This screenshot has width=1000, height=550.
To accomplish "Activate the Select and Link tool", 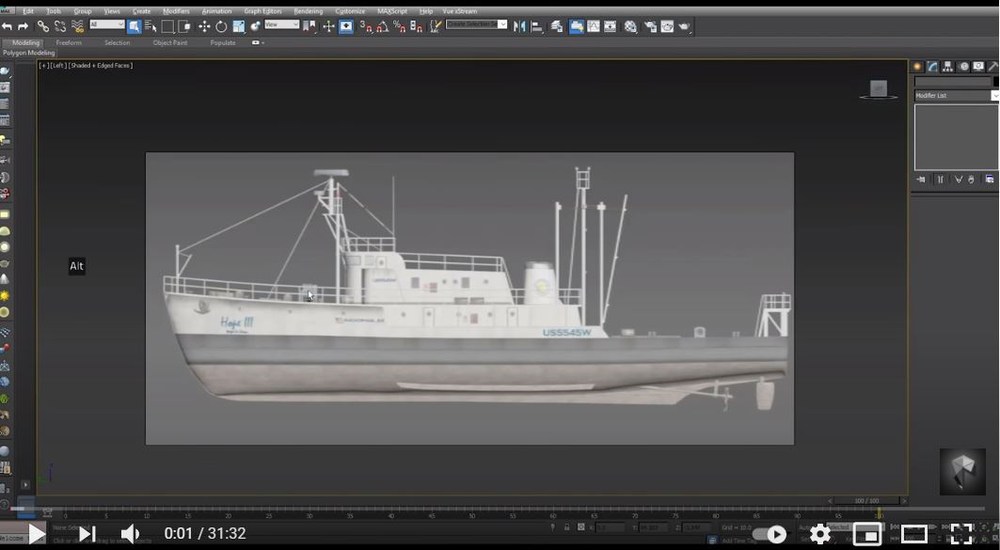I will tap(43, 26).
